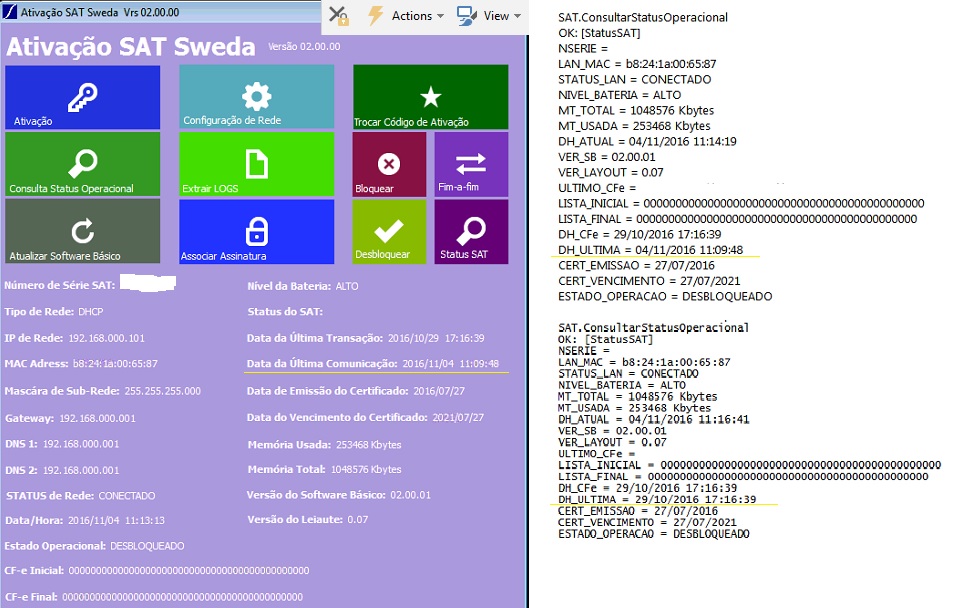Expand the View dropdown menu
Screen dimensions: 954x608
coord(502,16)
